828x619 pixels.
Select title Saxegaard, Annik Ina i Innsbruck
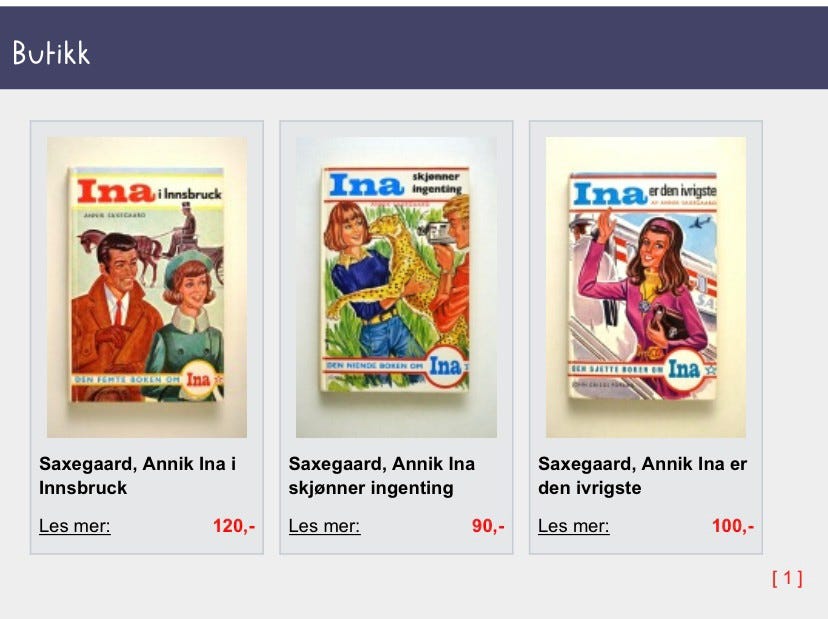tap(138, 475)
